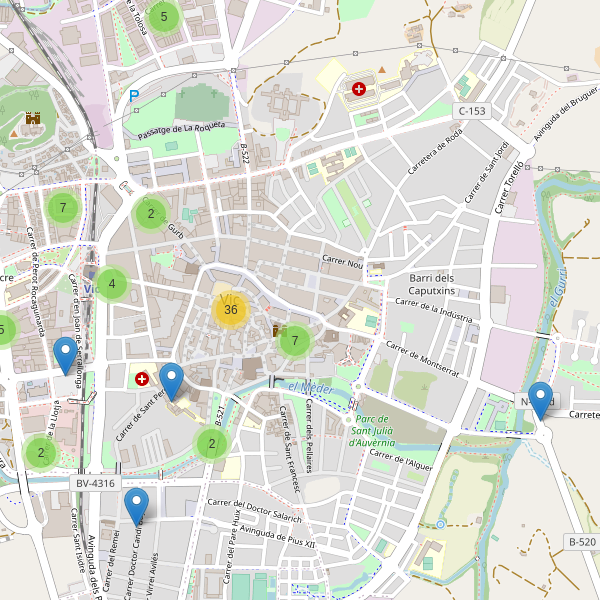Expand the green 5 cluster near Carrer de la Tolosa
This screenshot has height=600, width=600.
point(164,16)
